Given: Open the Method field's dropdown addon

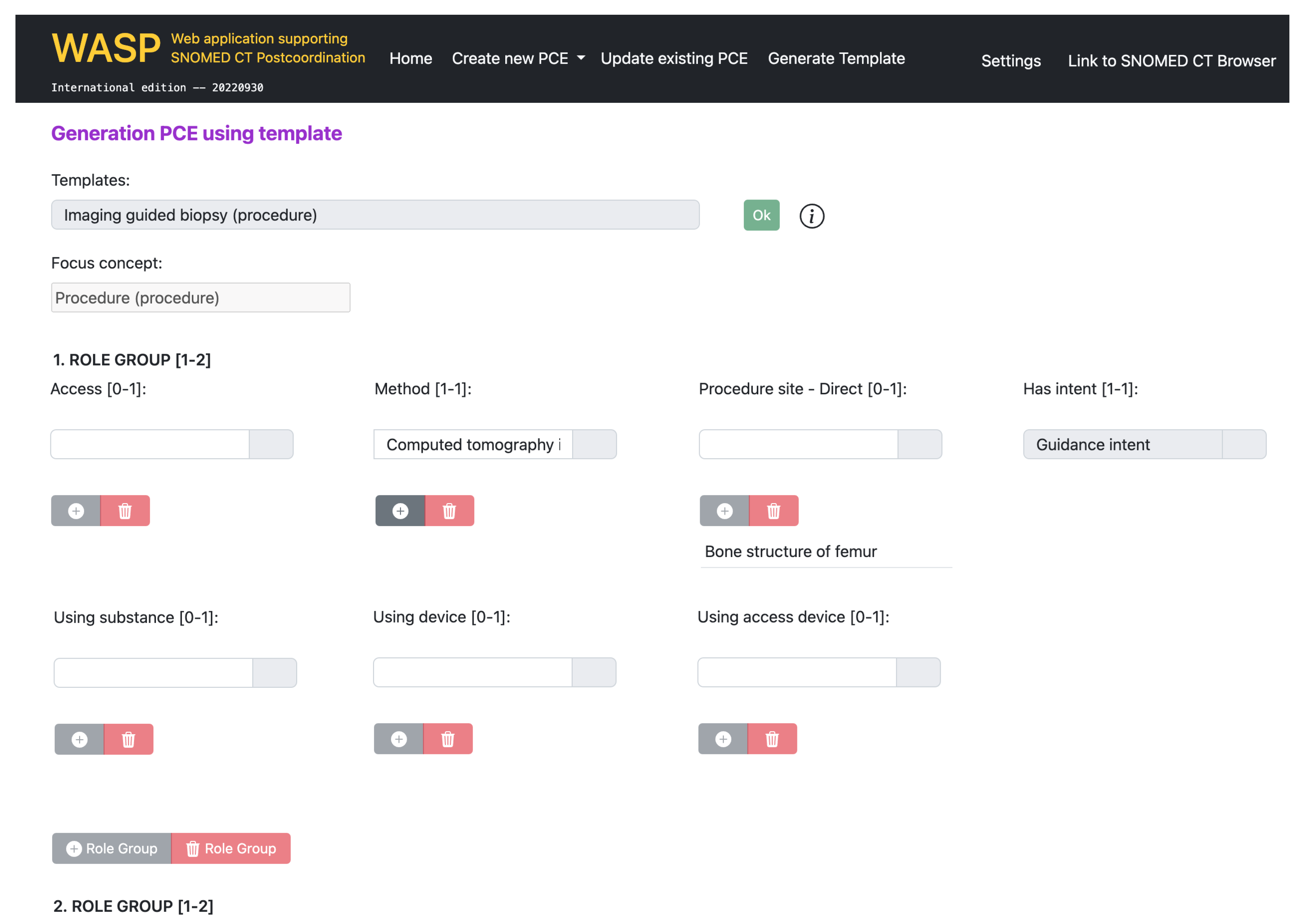Looking at the screenshot, I should [x=594, y=444].
